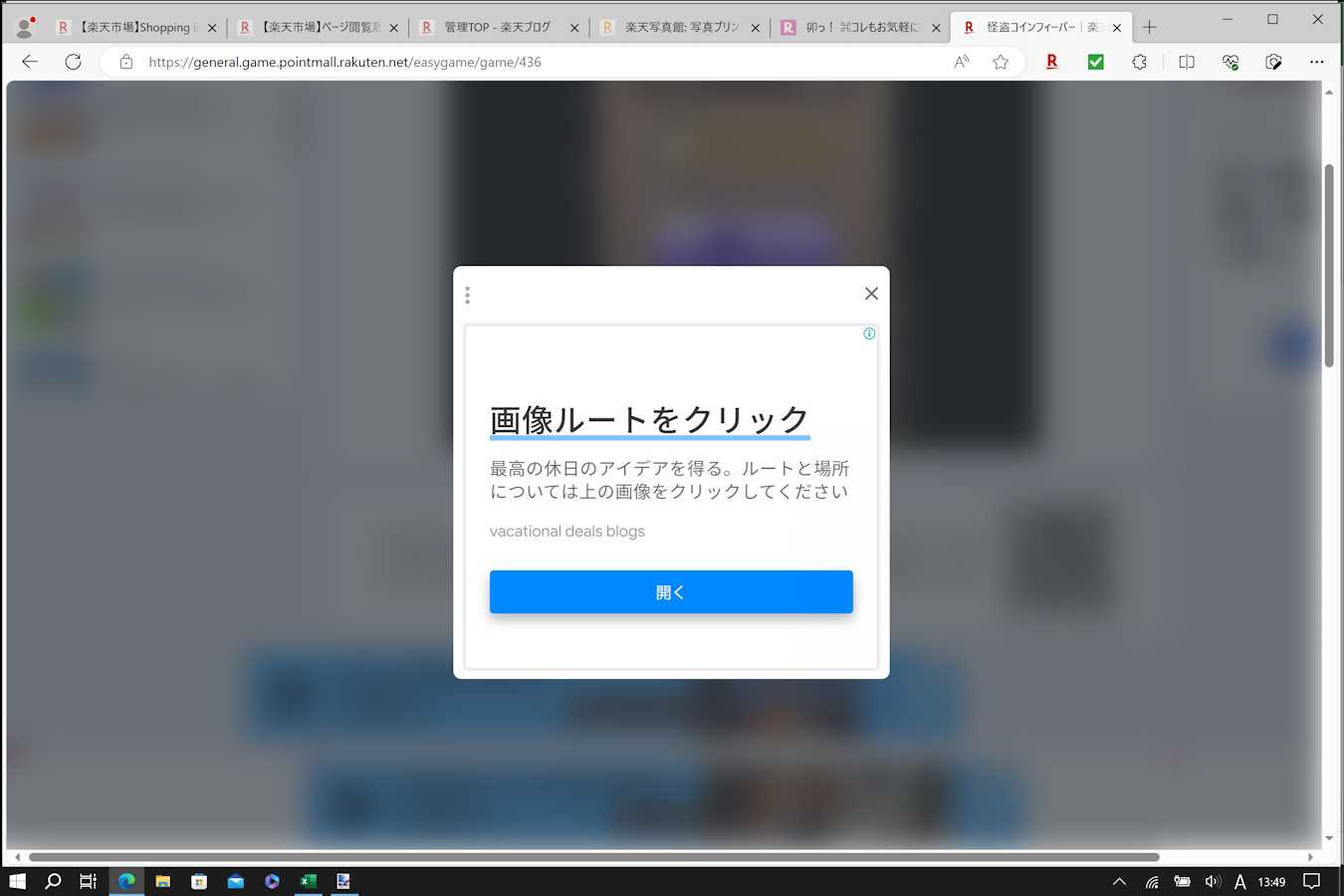The image size is (1344, 896).
Task: Click the blue 開く button
Action: [x=671, y=591]
